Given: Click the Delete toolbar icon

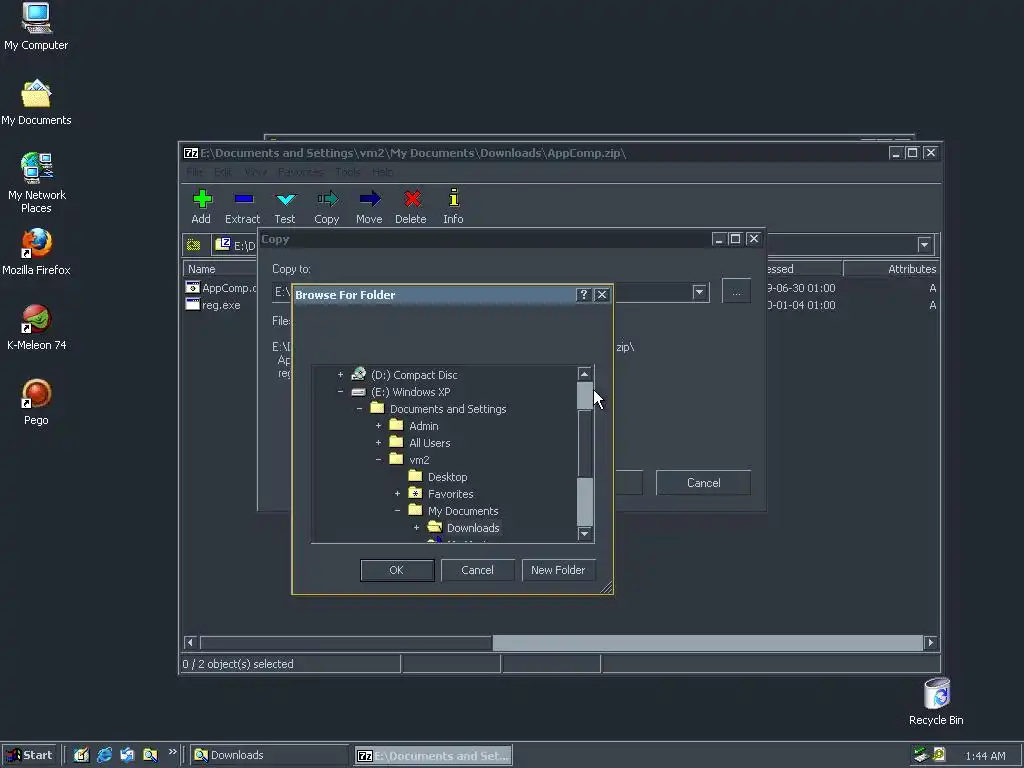Looking at the screenshot, I should 411,199.
